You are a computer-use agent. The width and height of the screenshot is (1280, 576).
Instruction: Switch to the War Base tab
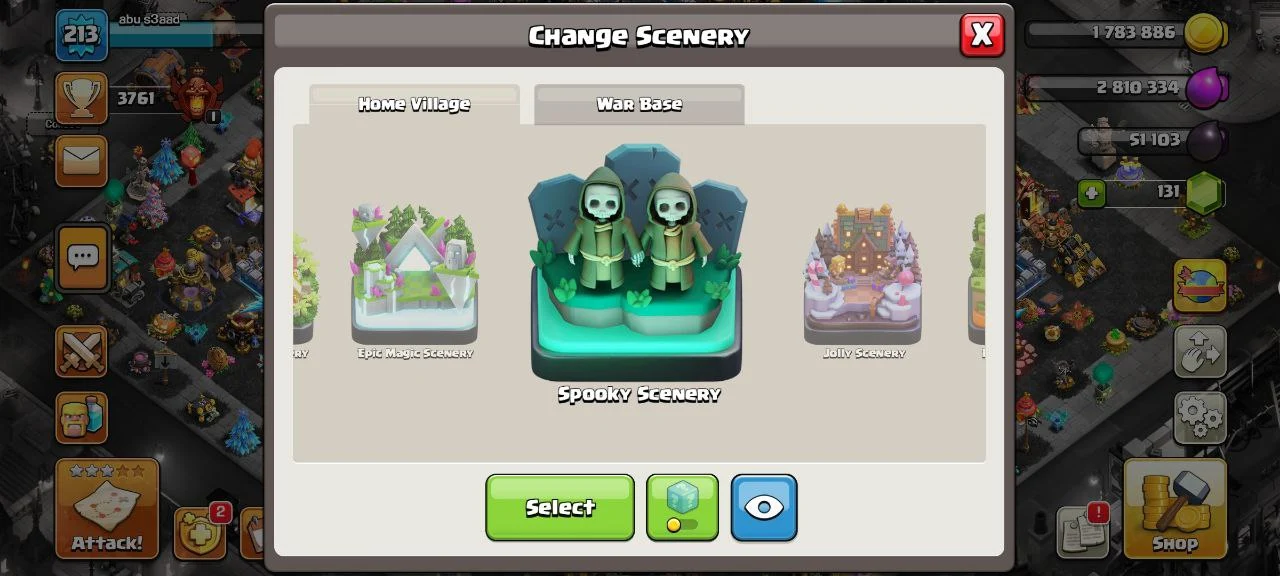click(x=639, y=104)
